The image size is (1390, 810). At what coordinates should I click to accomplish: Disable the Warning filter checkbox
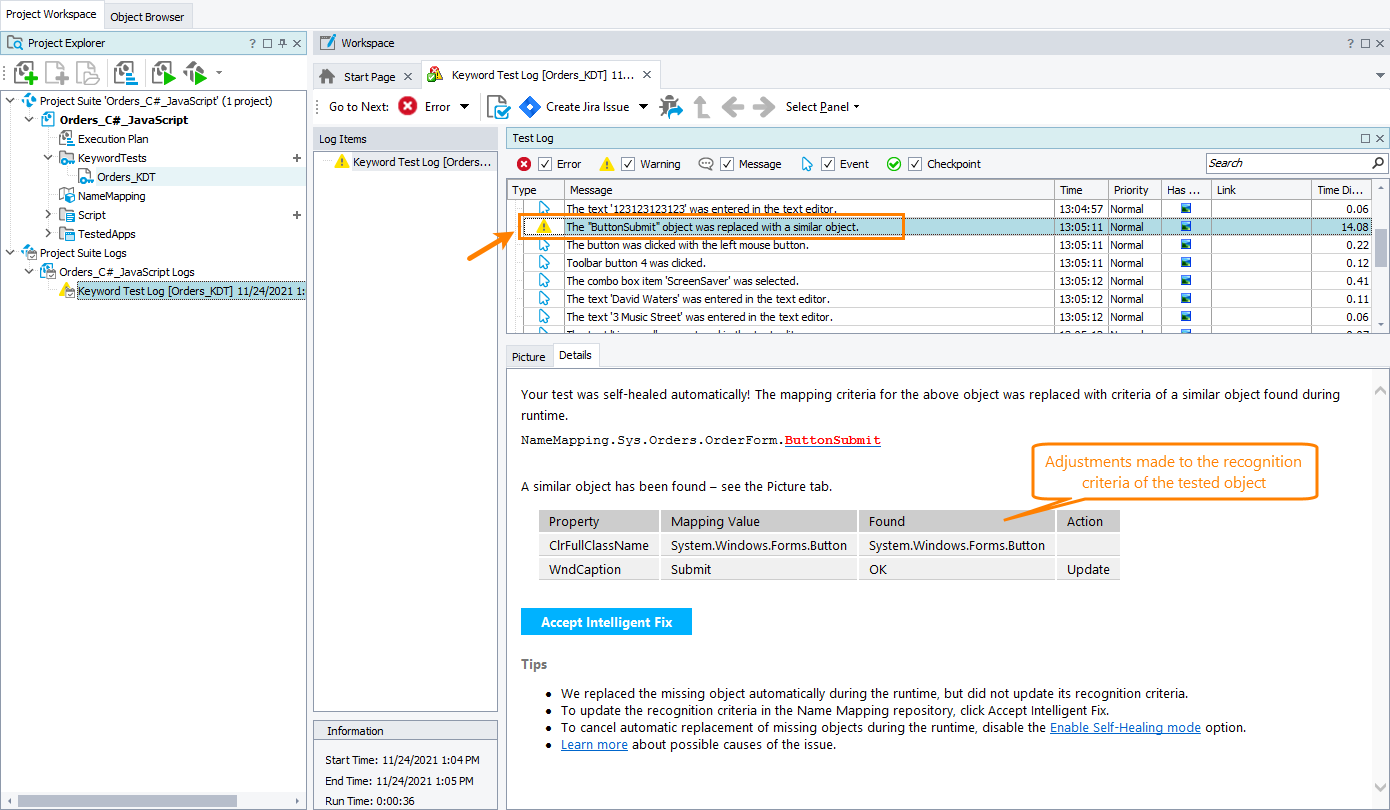[x=627, y=164]
